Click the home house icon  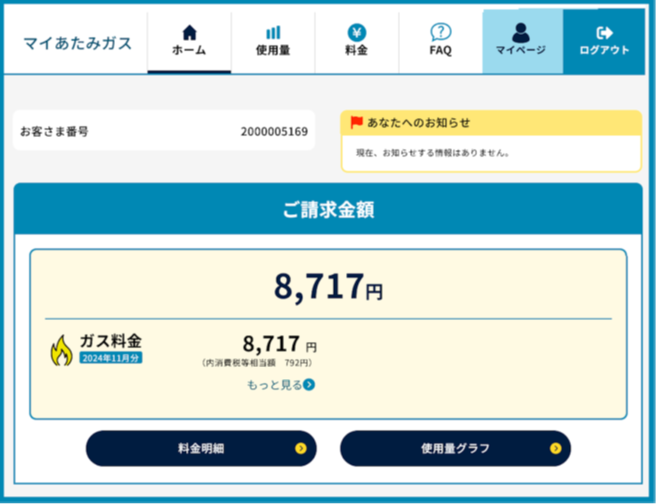coord(189,32)
